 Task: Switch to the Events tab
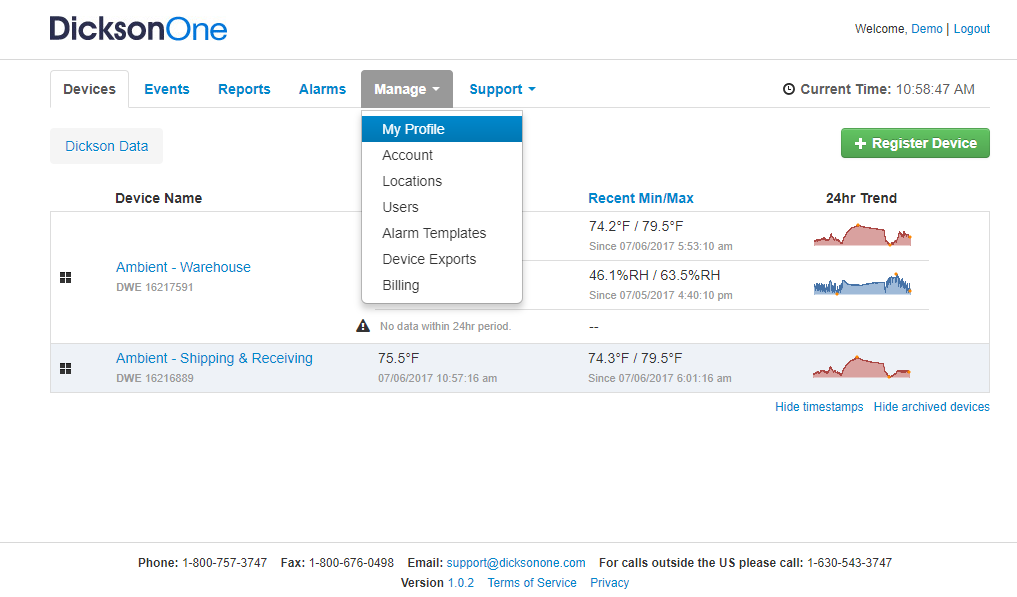(x=167, y=89)
